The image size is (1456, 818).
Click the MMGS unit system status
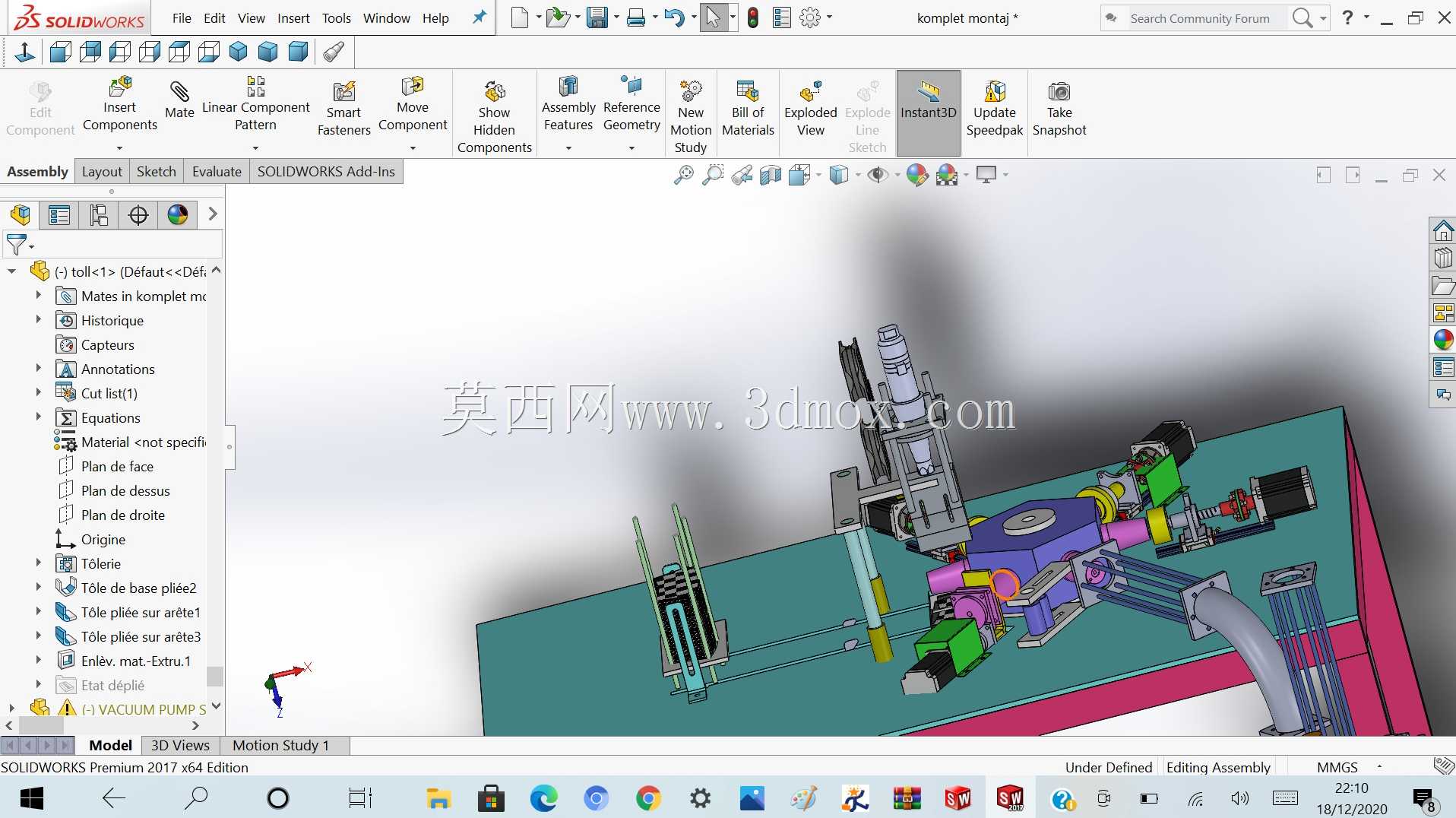coord(1337,767)
